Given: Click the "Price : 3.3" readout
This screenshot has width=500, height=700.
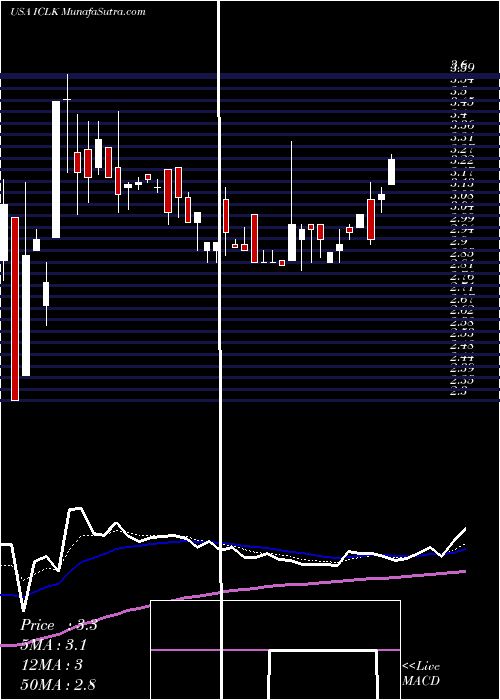Looking at the screenshot, I should 59,625.
